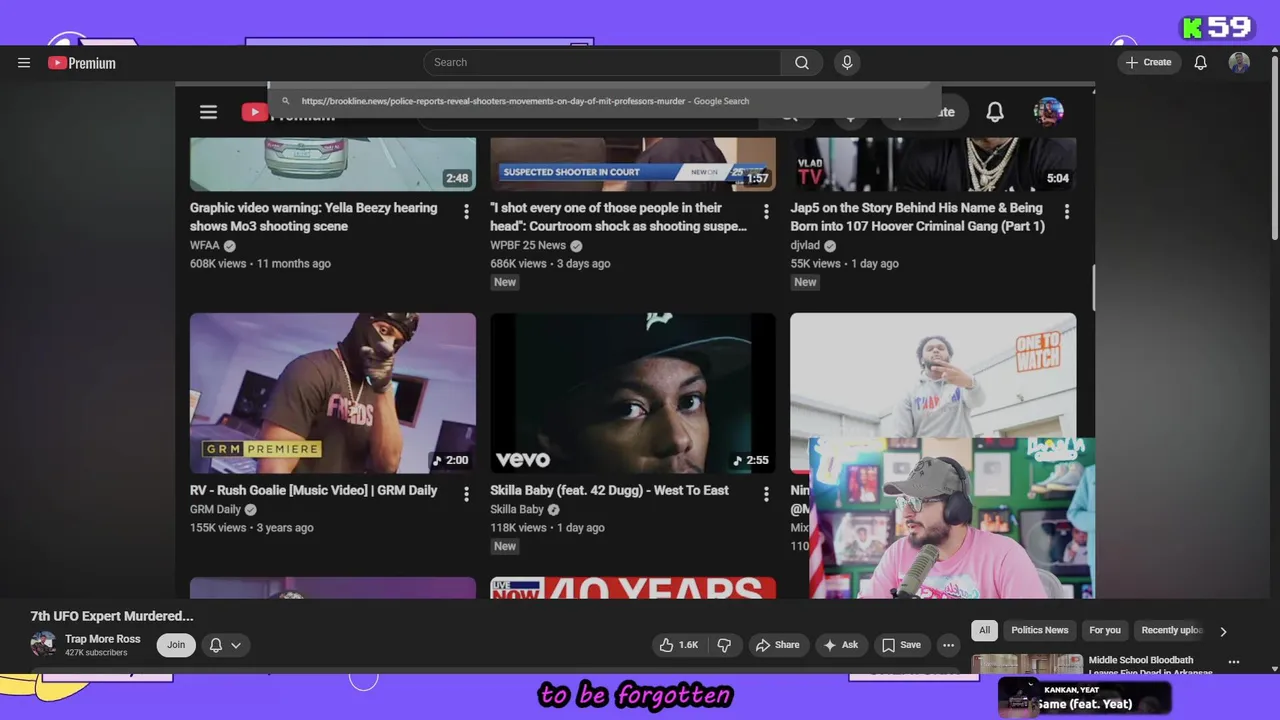
Task: Open the Yella Beezy hearing video title
Action: pos(313,217)
